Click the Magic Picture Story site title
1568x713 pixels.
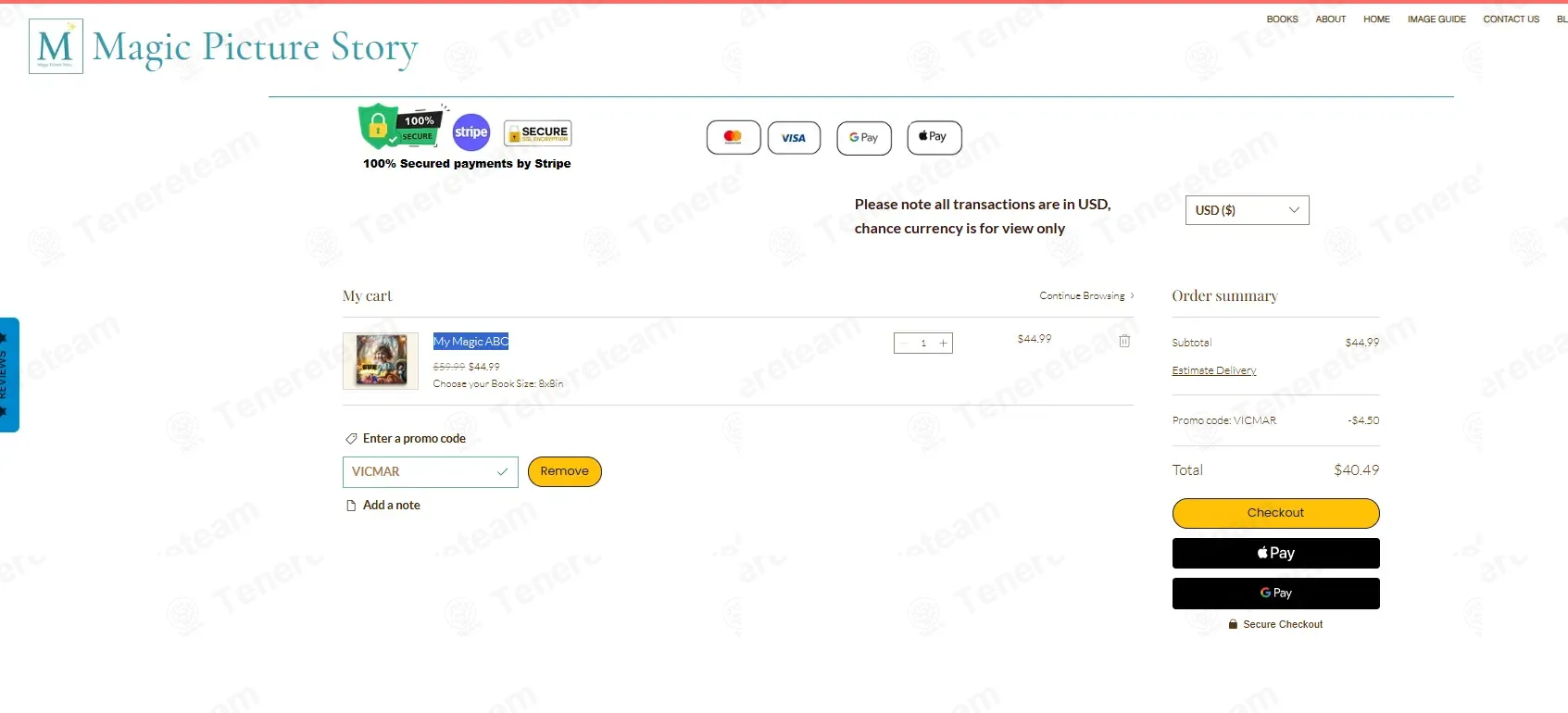[256, 48]
